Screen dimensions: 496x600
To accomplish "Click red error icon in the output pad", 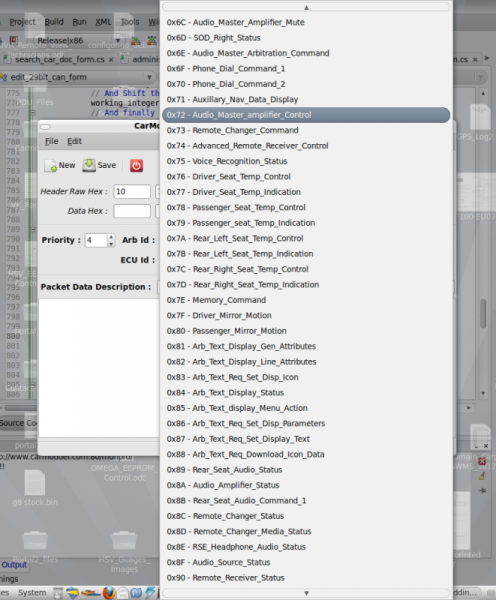I will 482,461.
